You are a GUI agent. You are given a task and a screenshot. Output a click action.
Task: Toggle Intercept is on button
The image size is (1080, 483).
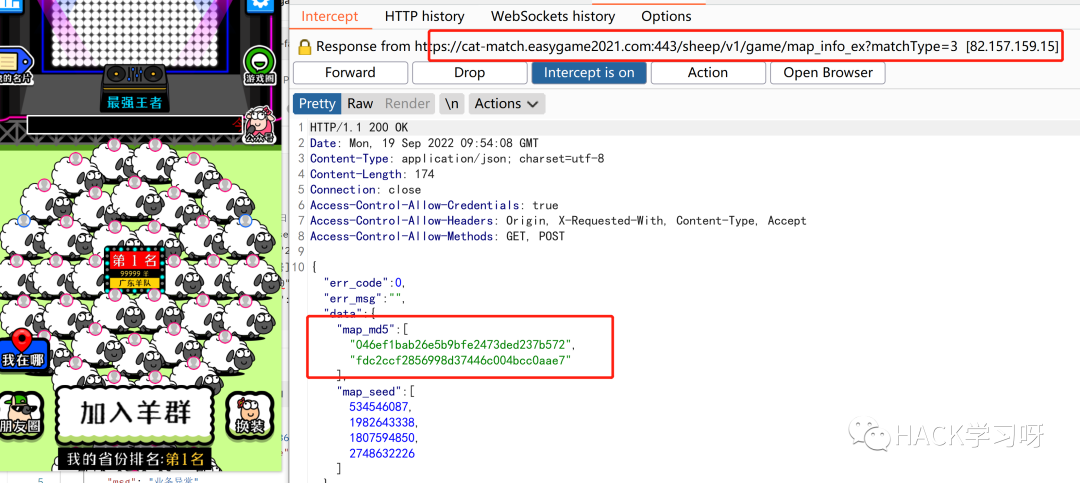click(589, 72)
